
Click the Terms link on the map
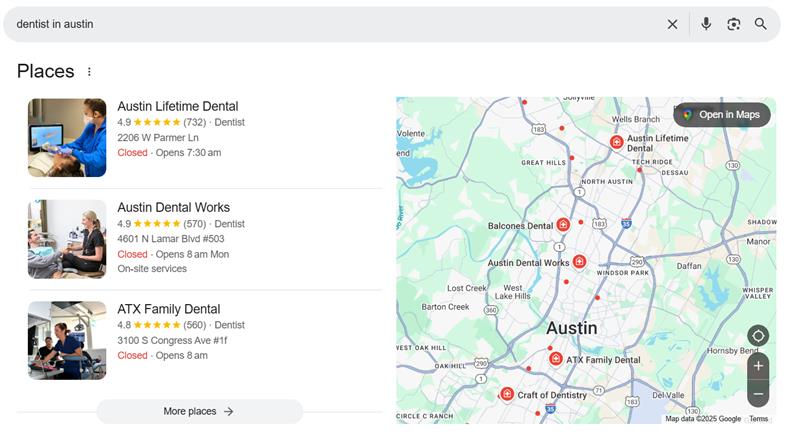click(759, 419)
